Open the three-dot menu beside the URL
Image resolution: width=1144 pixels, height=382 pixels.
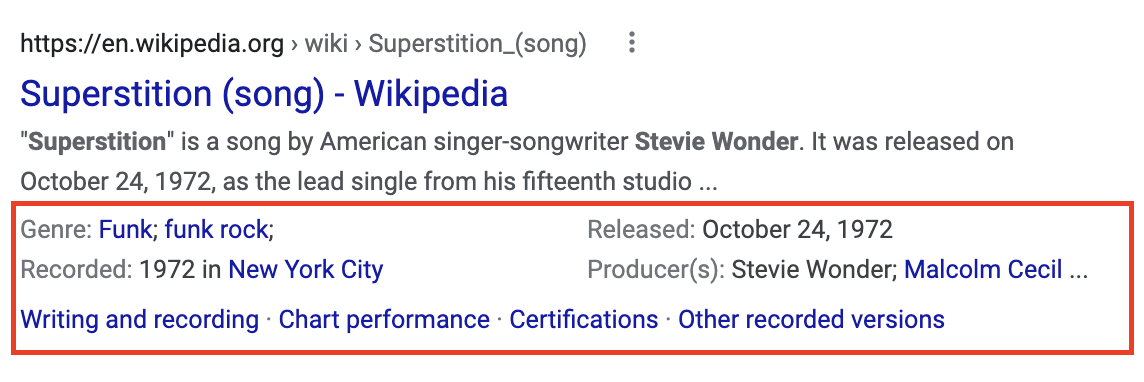[632, 44]
